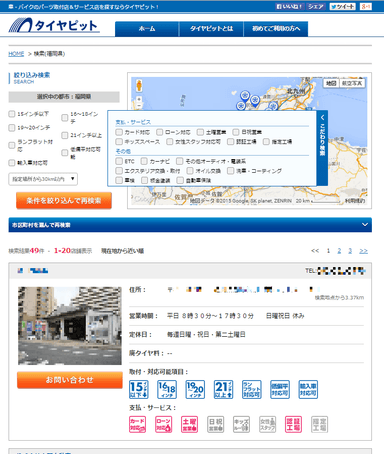Open the ホーム nav tab
The image size is (384, 454).
tap(147, 29)
